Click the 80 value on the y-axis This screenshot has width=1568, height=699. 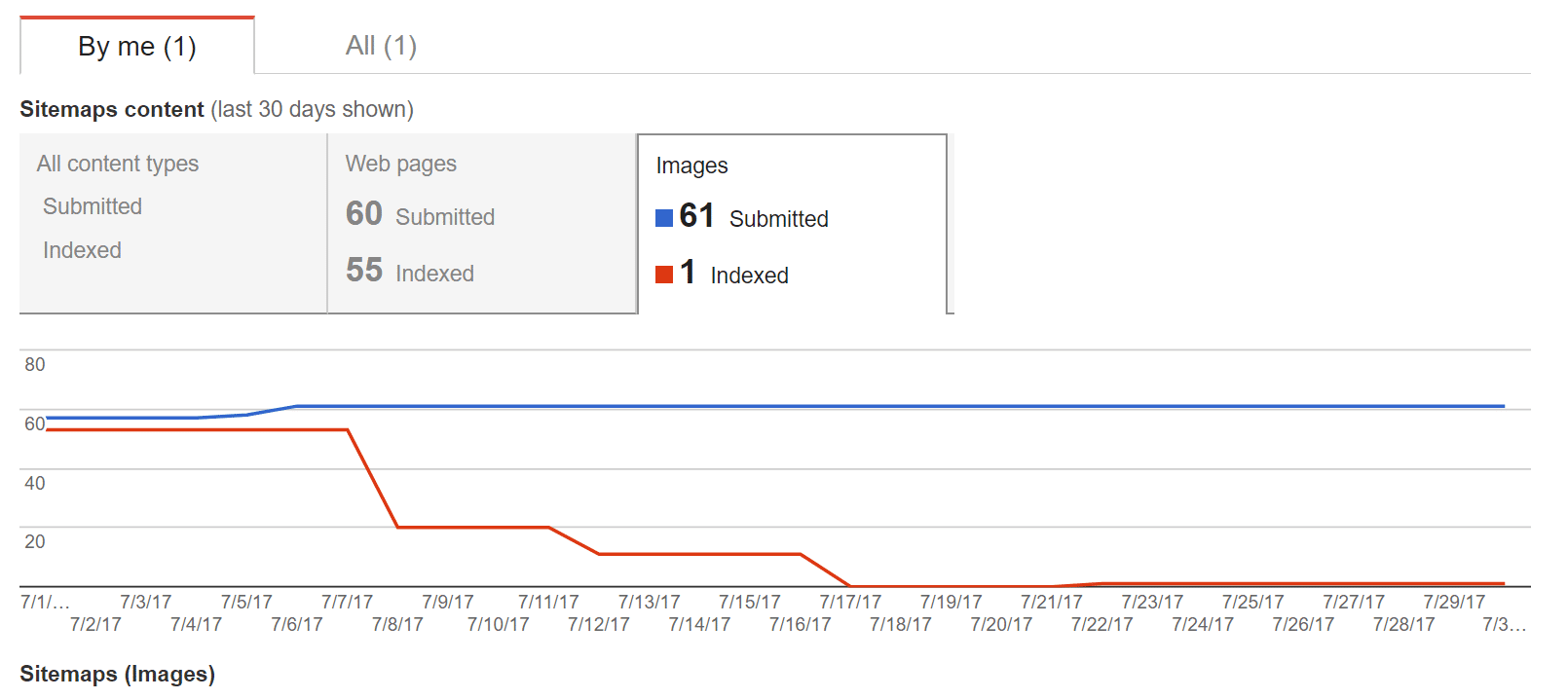(35, 365)
